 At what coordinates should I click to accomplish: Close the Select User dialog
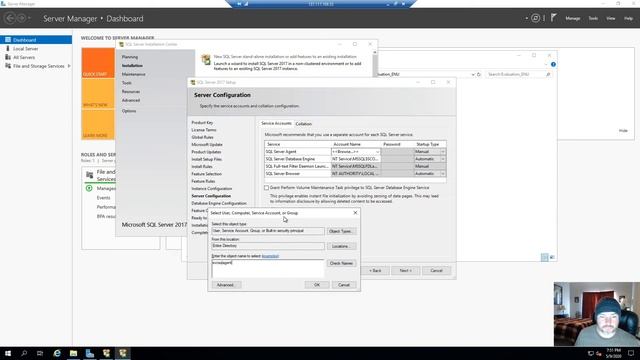pyautogui.click(x=355, y=213)
